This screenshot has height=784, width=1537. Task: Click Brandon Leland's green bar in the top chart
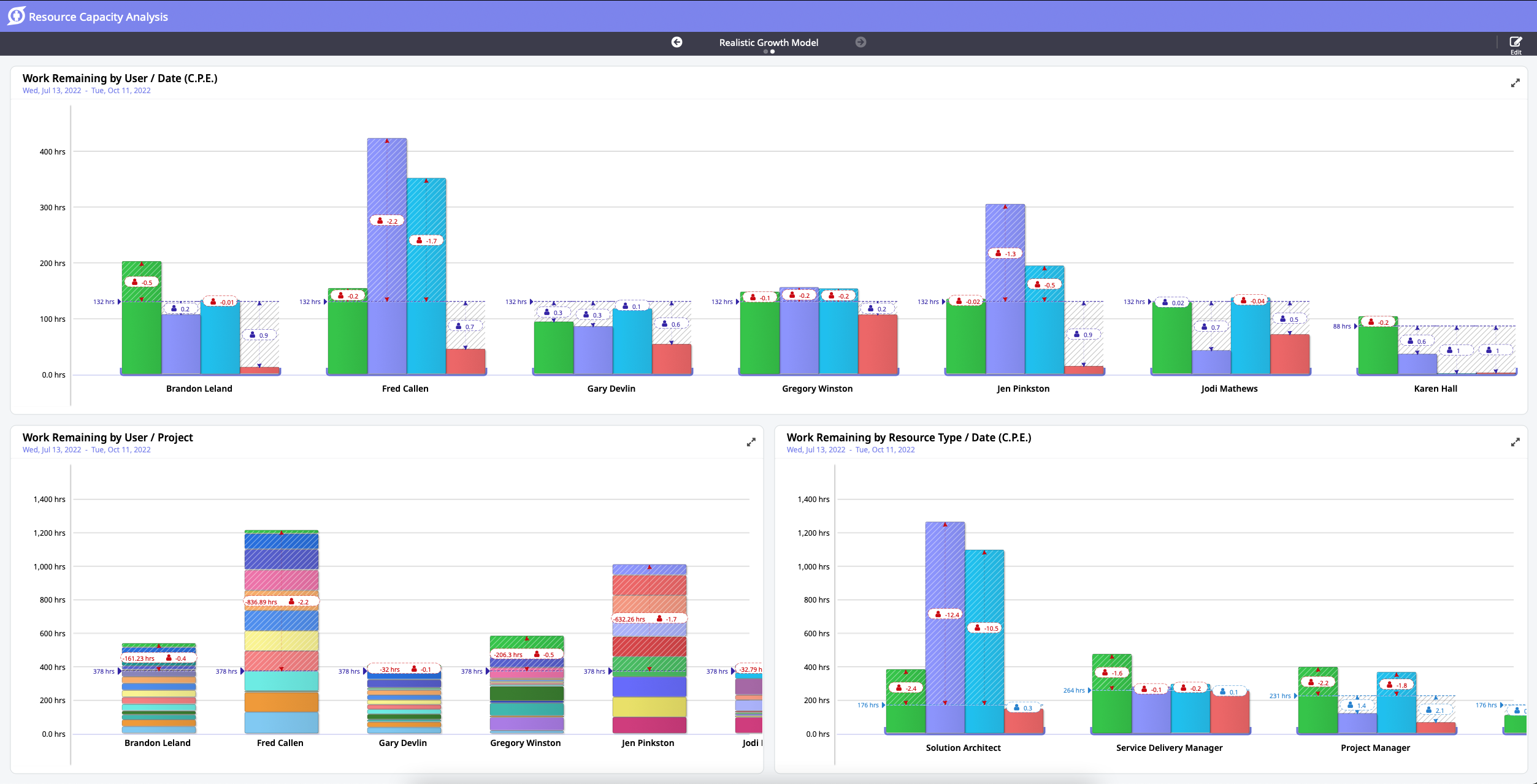[142, 337]
